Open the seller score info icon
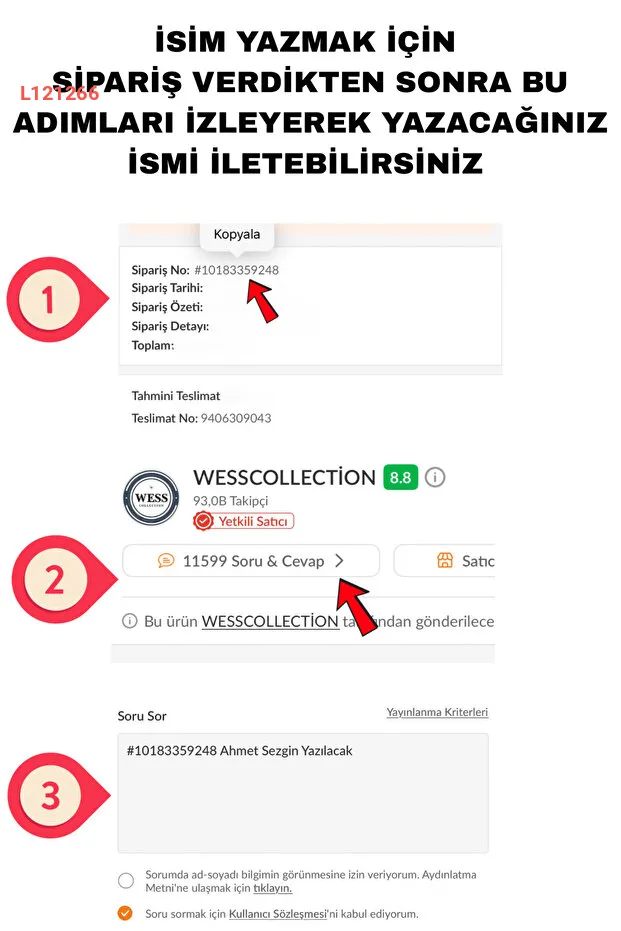621x931 pixels. click(435, 477)
